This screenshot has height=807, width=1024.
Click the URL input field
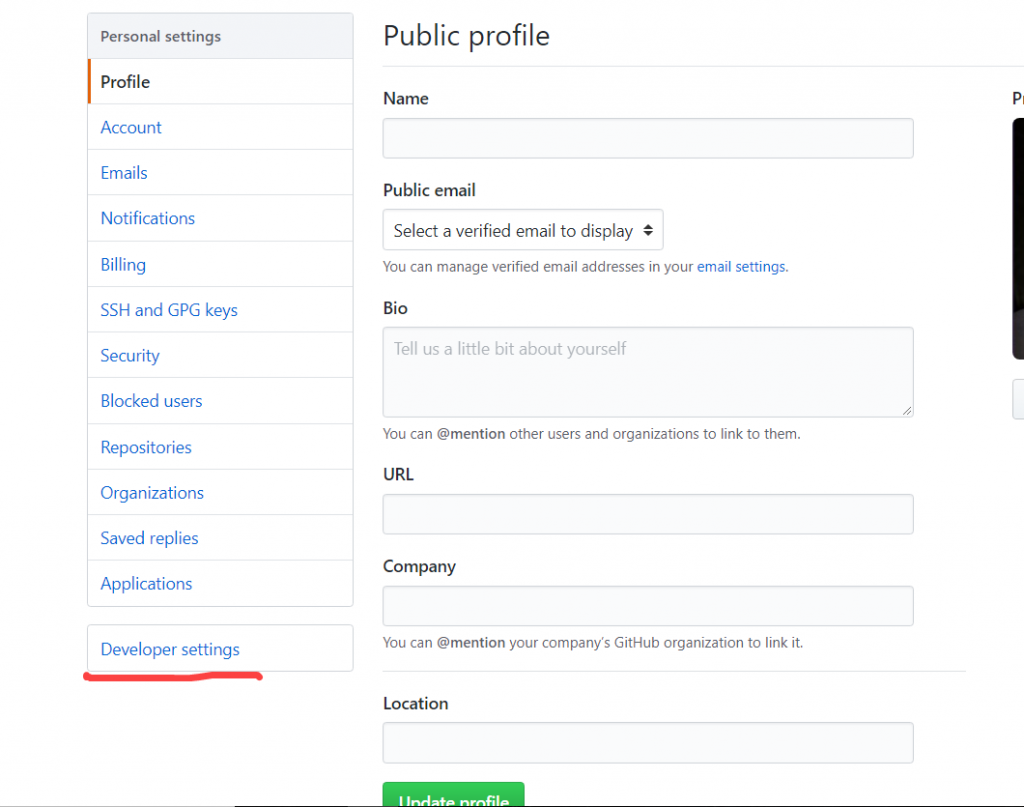point(648,514)
